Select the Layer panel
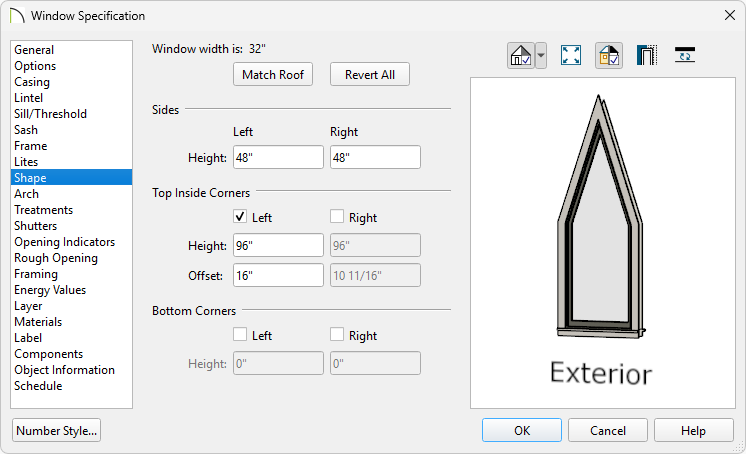Image resolution: width=746 pixels, height=454 pixels. (x=71, y=306)
